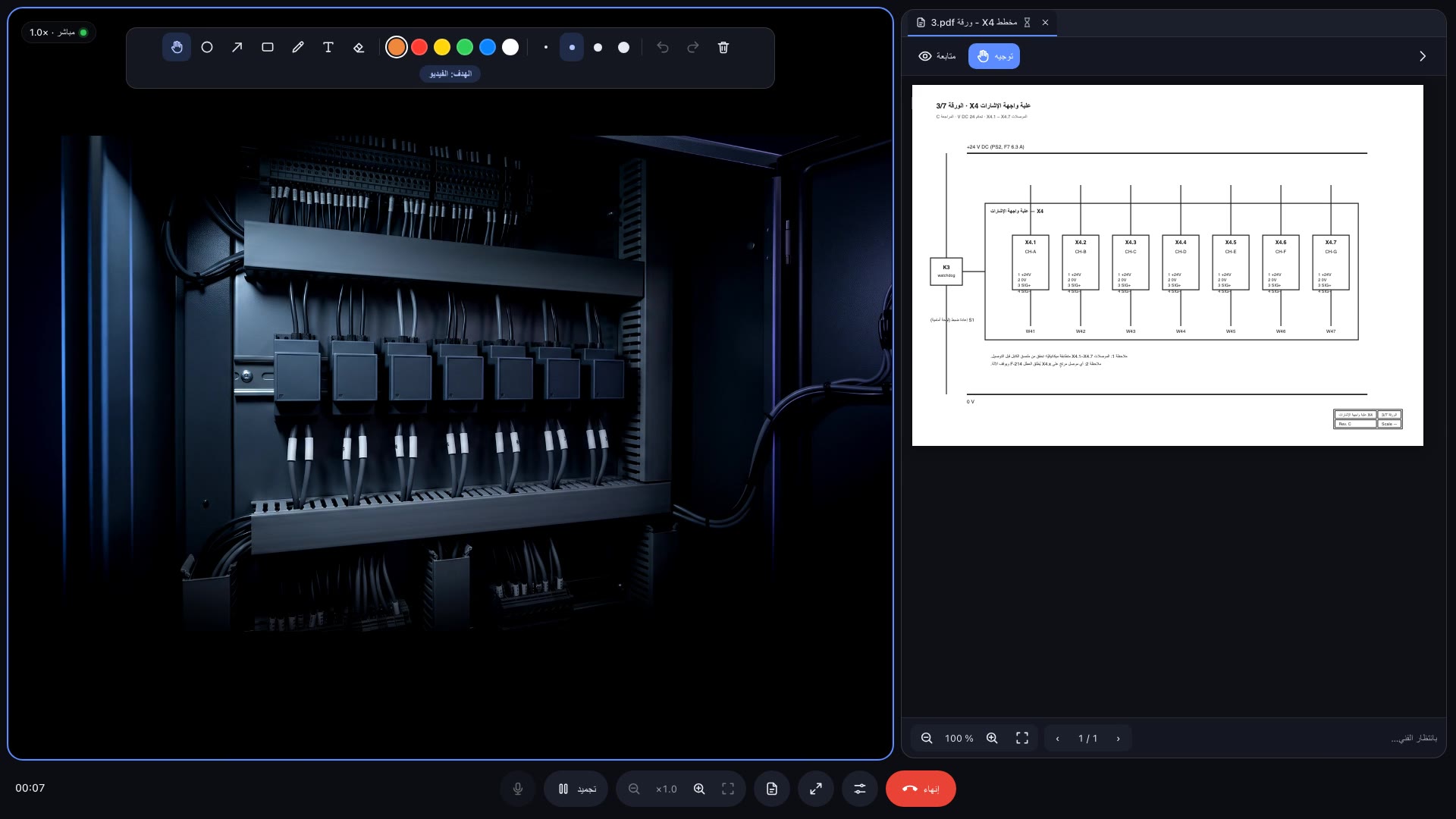Collapse the document side panel chevron
The width and height of the screenshot is (1456, 819).
click(1423, 56)
